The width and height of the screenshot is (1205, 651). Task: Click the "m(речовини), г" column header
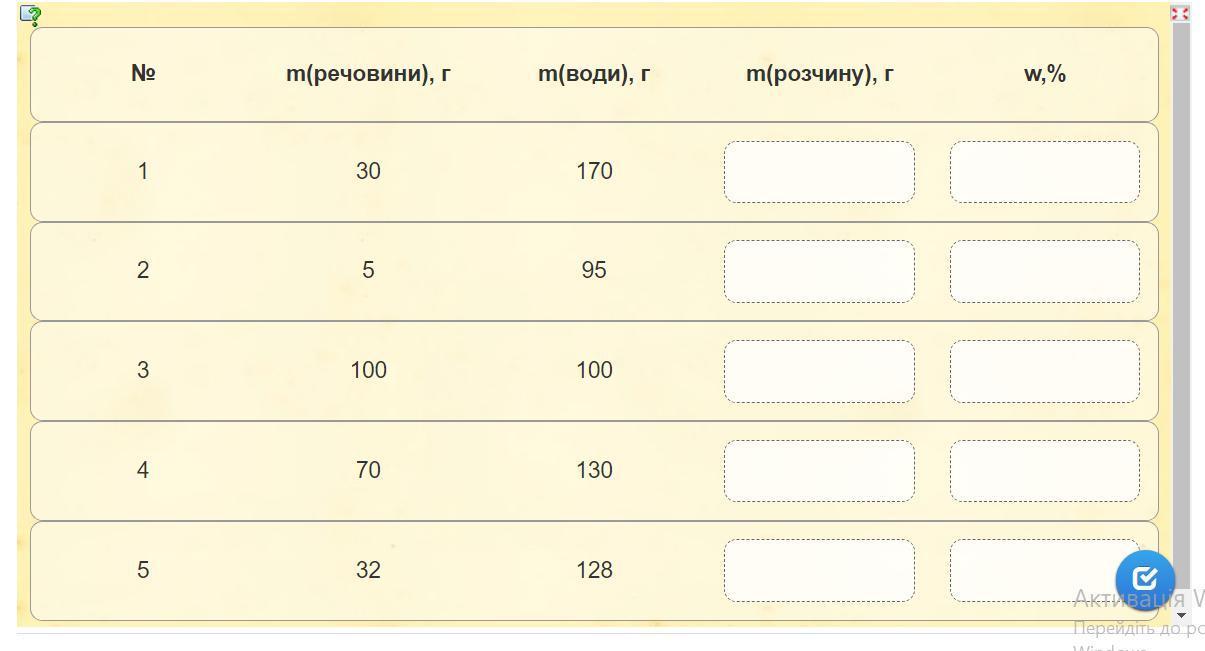368,74
